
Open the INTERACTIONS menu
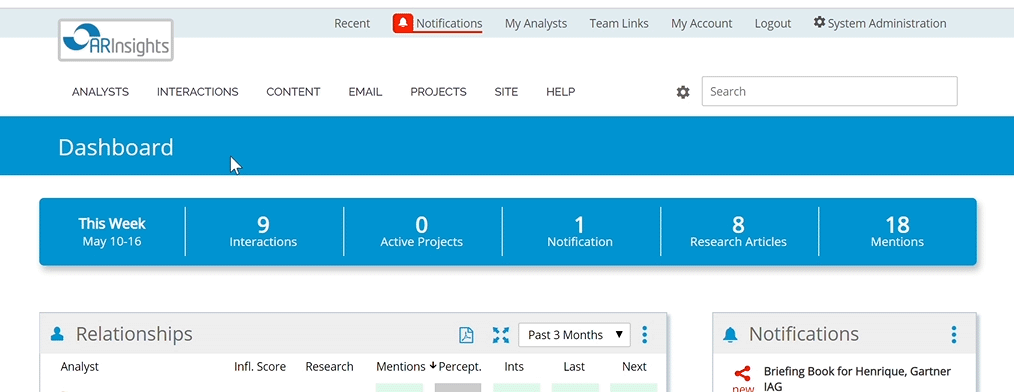pyautogui.click(x=197, y=92)
